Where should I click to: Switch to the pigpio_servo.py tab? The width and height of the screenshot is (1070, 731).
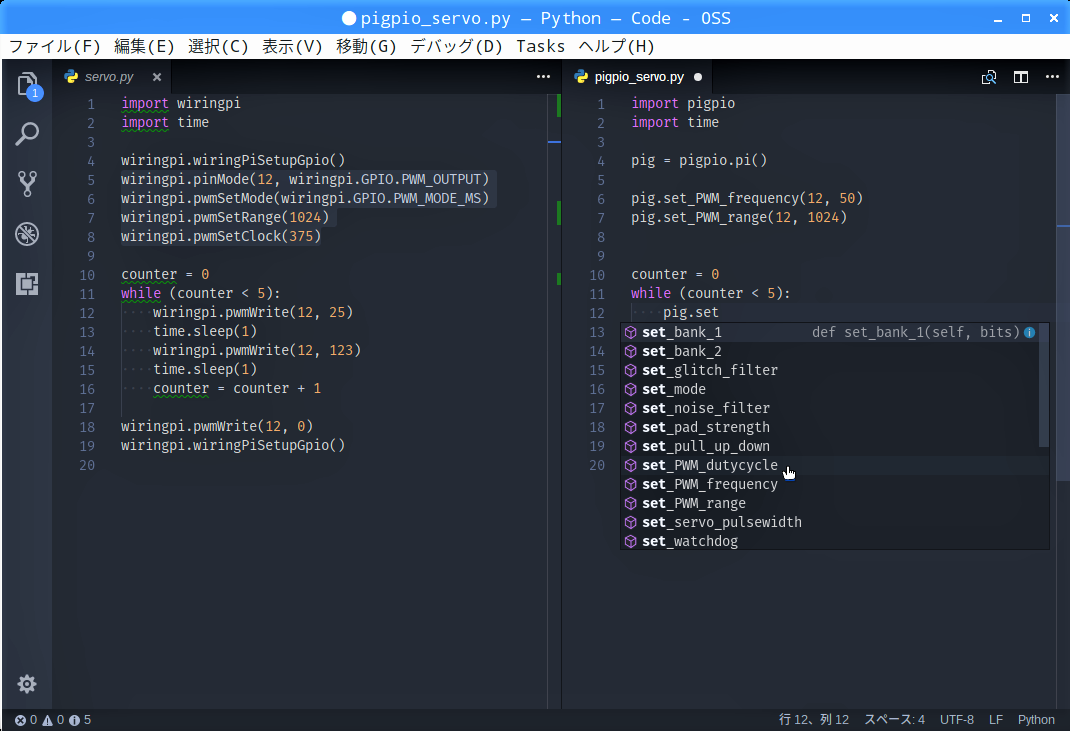[x=639, y=77]
